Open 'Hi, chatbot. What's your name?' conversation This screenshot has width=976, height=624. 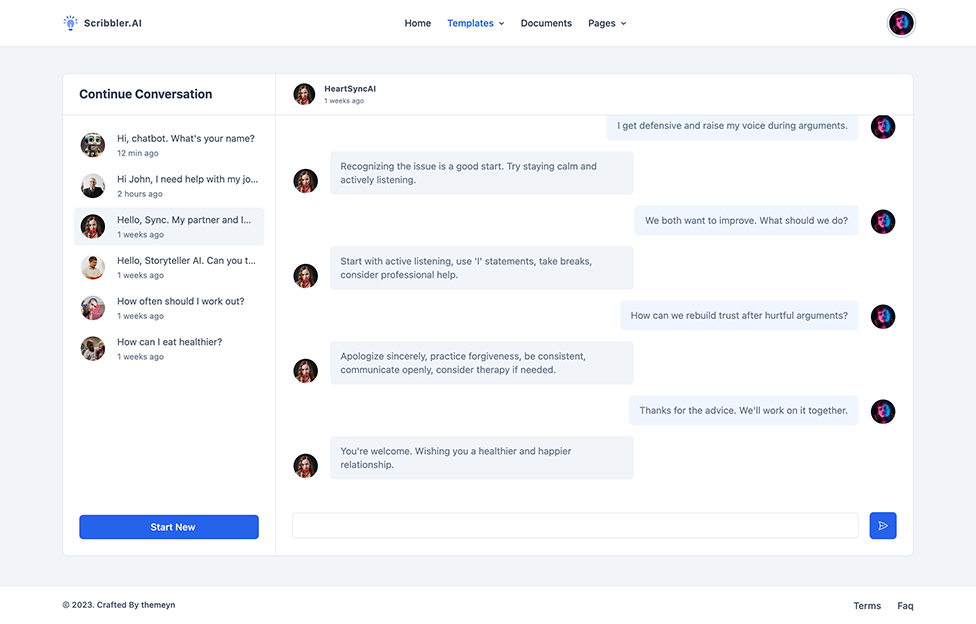point(169,145)
